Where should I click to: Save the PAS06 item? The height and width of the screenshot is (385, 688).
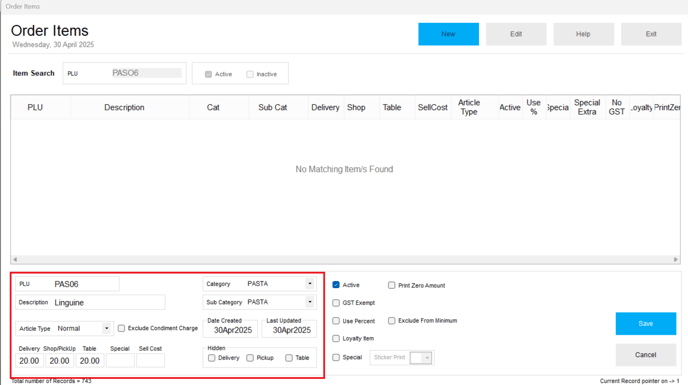pyautogui.click(x=645, y=324)
